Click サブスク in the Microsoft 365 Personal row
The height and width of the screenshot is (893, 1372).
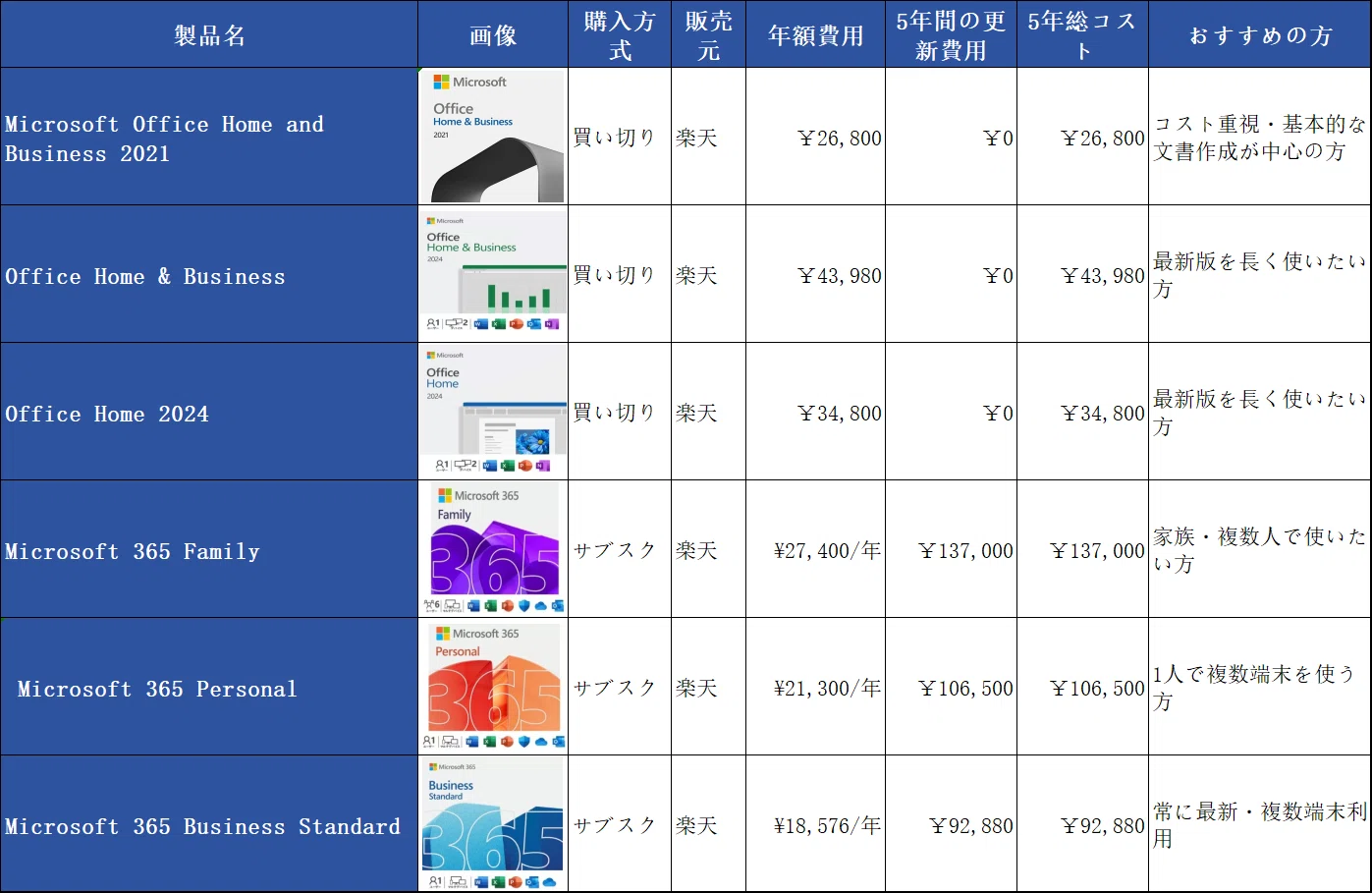click(614, 688)
